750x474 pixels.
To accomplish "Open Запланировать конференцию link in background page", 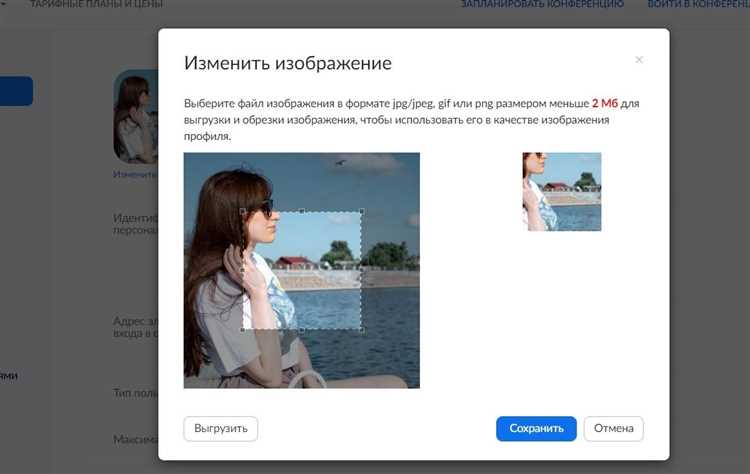I will tap(542, 4).
